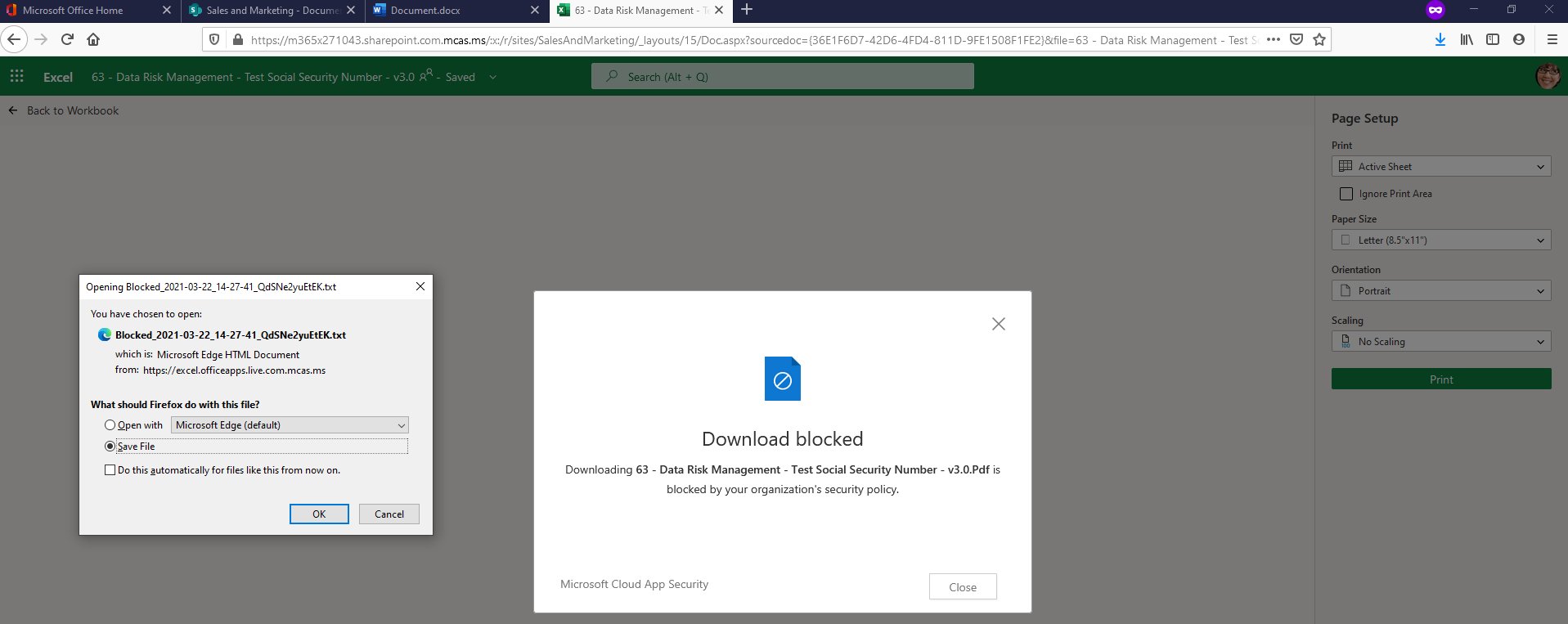Close the Opening Blocked file dialog with X
Viewport: 1568px width, 624px height.
click(420, 286)
